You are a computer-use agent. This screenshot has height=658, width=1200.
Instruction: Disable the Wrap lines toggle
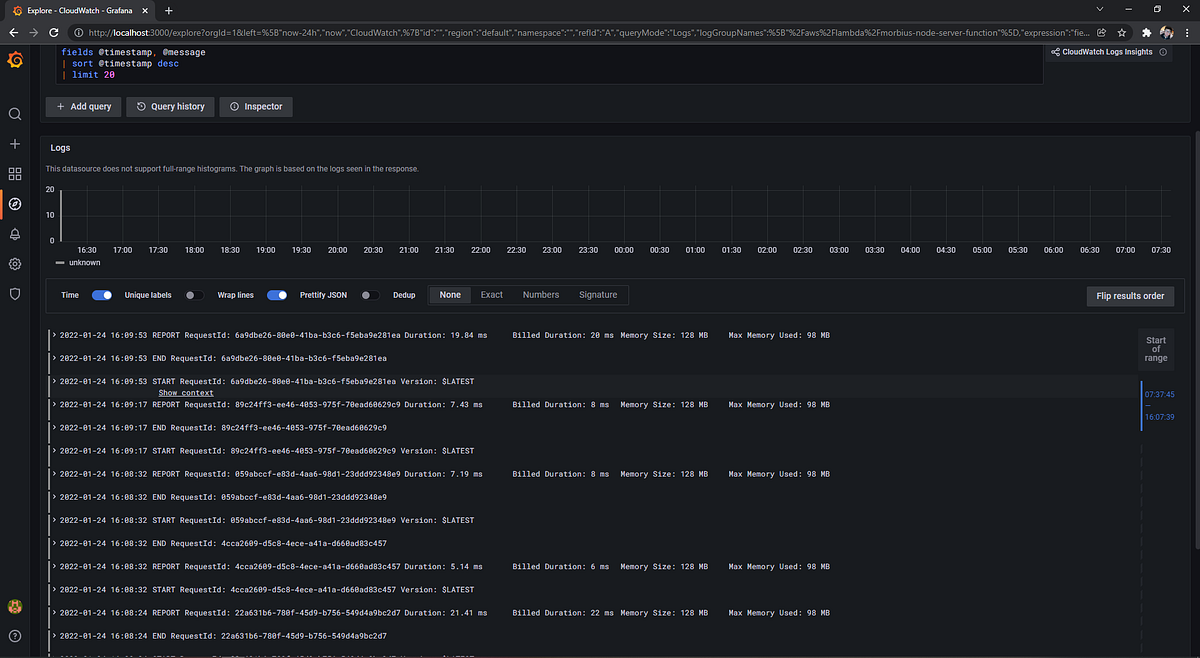tap(275, 295)
